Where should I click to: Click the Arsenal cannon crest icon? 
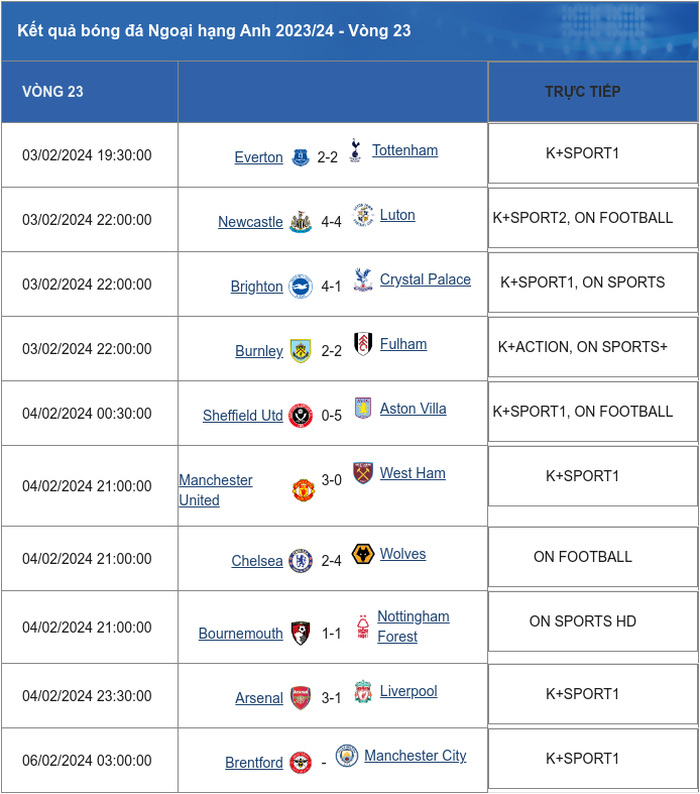pos(300,698)
